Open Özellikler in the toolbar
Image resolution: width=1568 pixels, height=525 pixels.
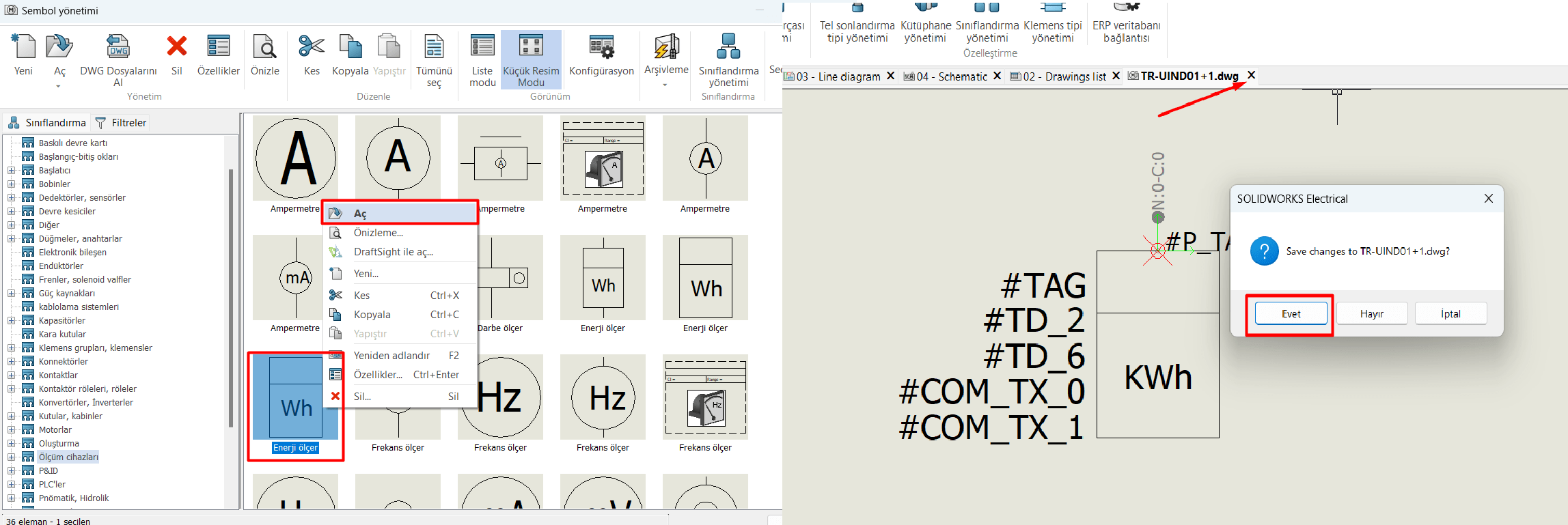pos(219,46)
